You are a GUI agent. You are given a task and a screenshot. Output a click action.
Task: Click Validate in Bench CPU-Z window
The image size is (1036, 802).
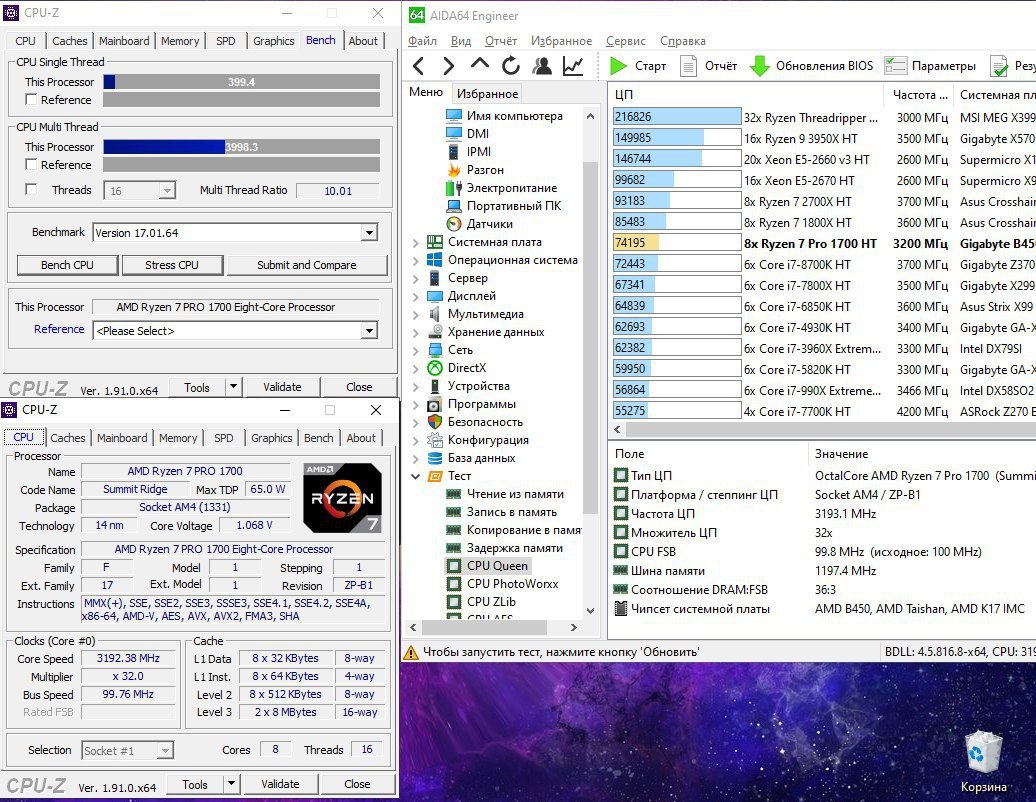(x=282, y=387)
